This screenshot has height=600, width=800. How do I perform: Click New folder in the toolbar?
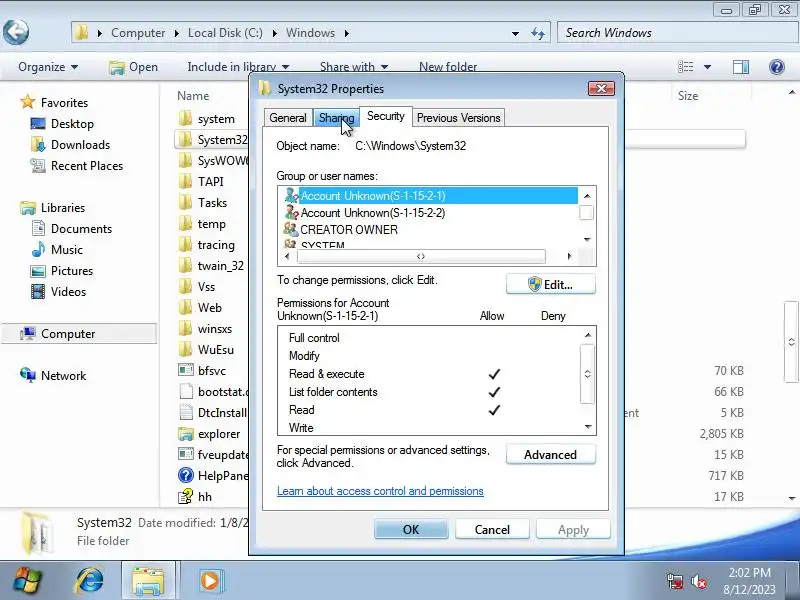click(448, 67)
